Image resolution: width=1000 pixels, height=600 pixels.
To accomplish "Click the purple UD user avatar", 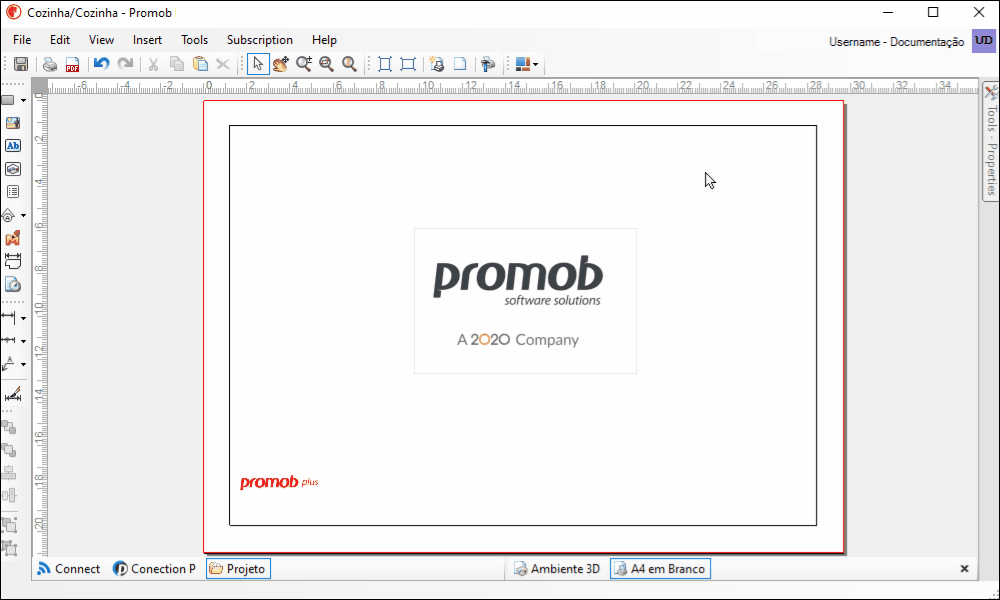I will [x=984, y=41].
